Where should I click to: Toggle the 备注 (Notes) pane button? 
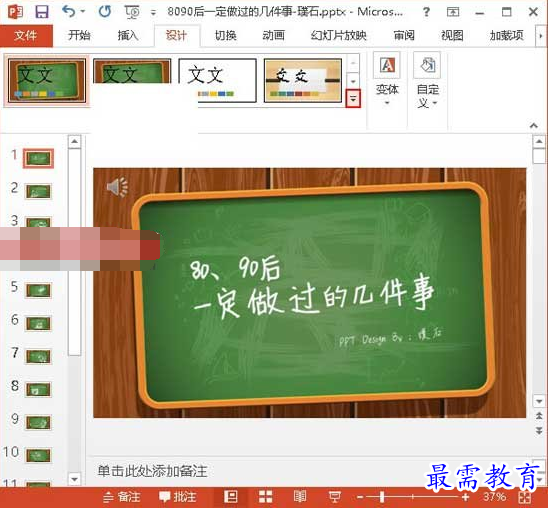coord(122,497)
